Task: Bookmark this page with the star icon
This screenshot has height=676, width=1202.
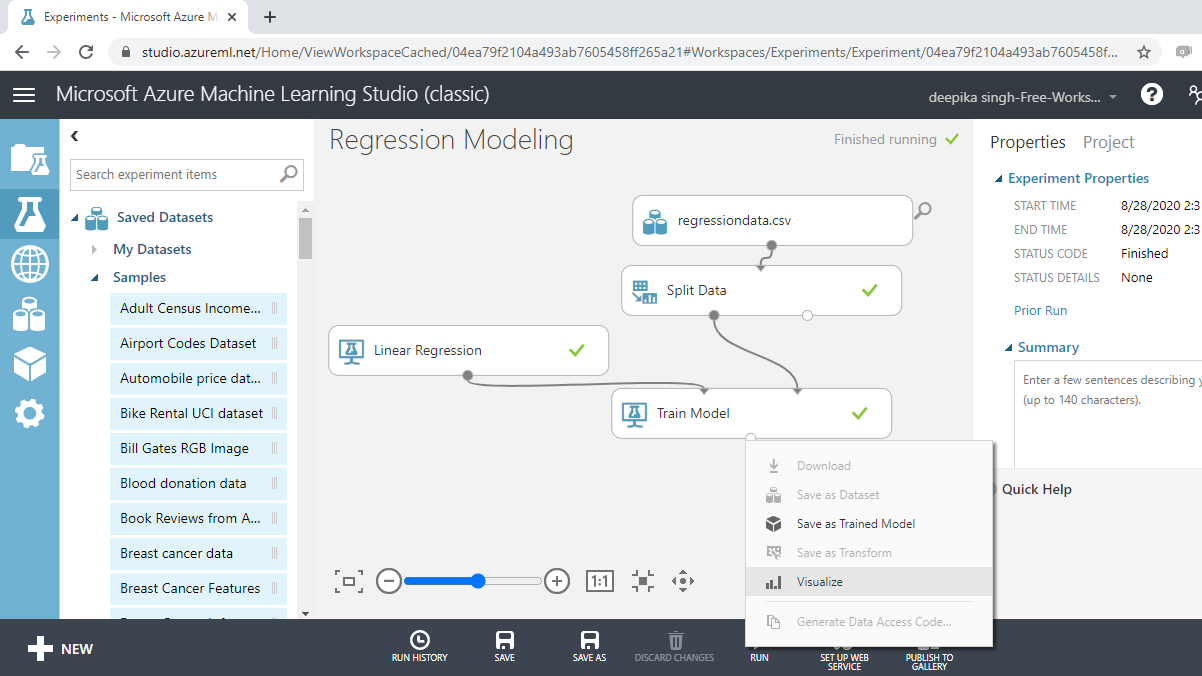Action: click(x=1144, y=52)
